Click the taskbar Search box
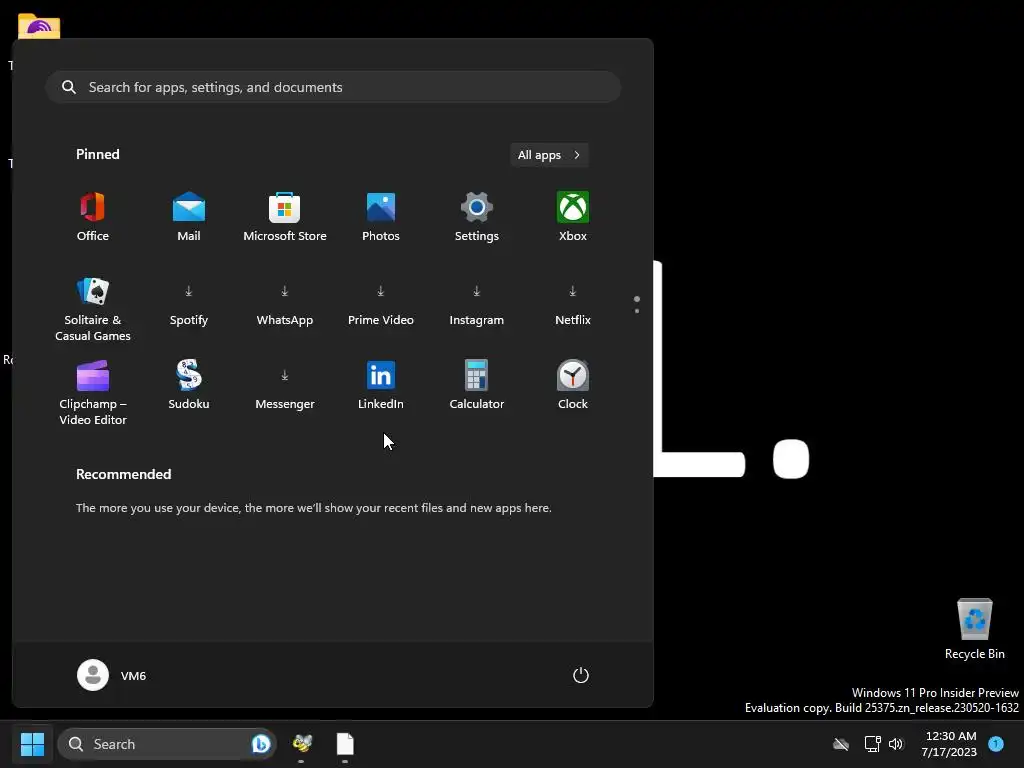The image size is (1024, 768). click(167, 744)
